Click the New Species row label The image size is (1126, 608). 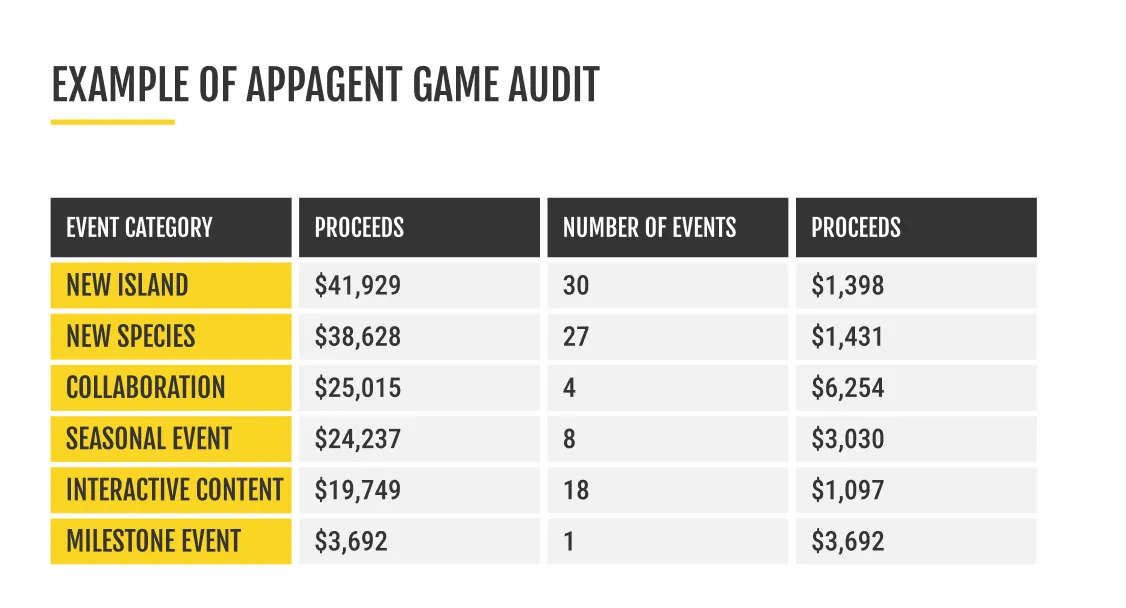[x=171, y=337]
